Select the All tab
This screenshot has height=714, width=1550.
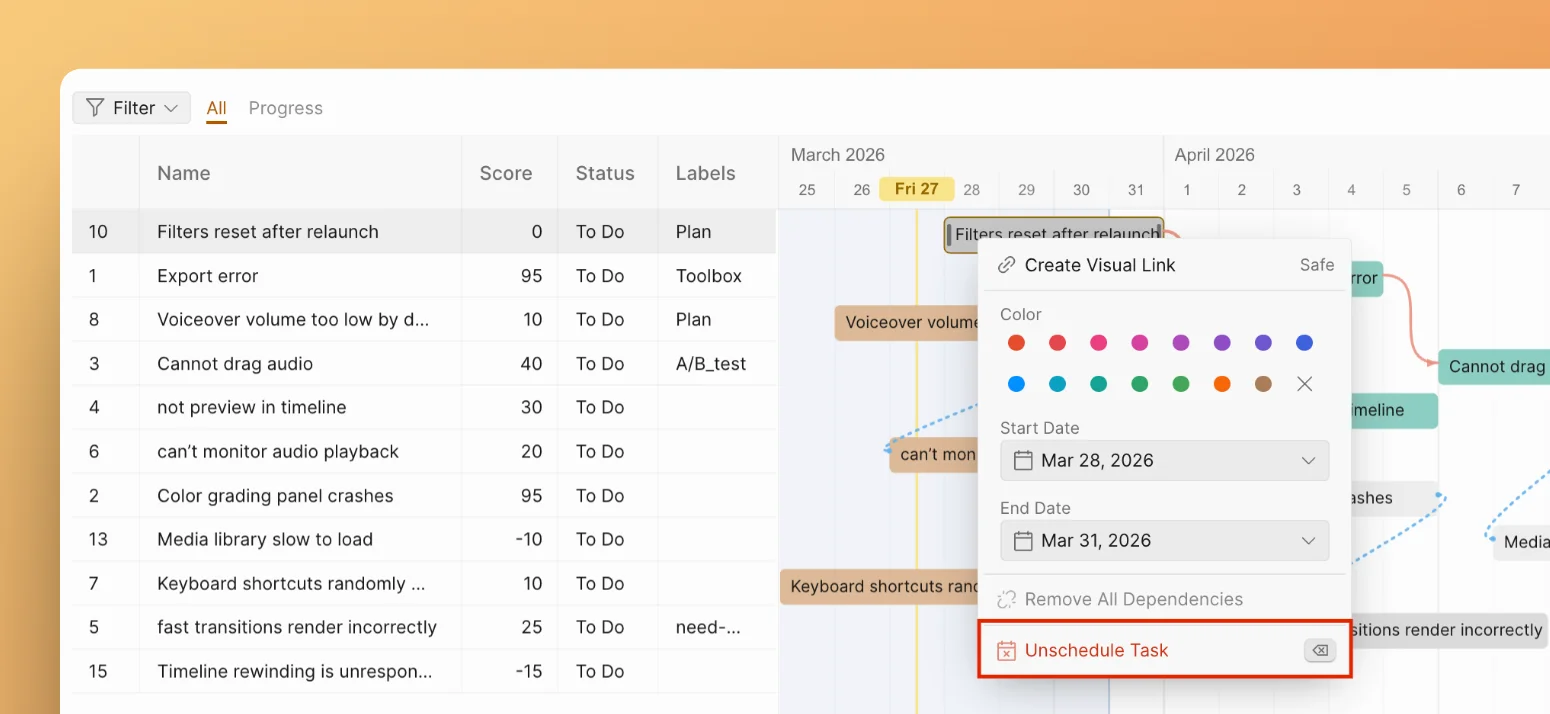tap(216, 108)
